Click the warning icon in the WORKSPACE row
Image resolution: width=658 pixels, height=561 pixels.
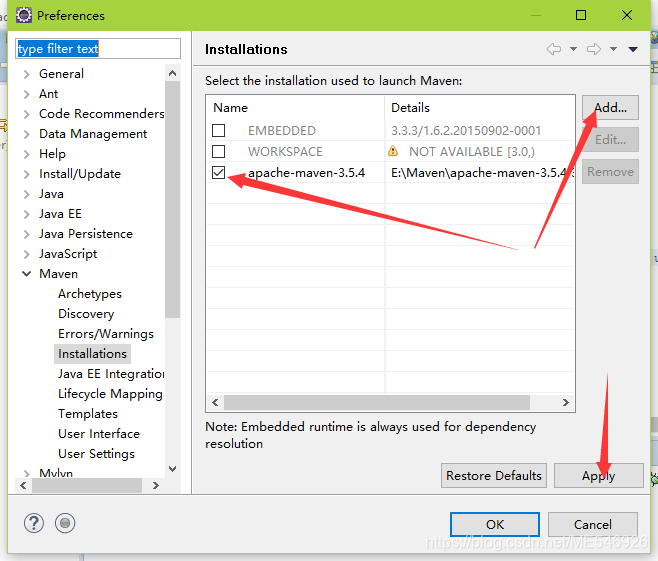(393, 151)
